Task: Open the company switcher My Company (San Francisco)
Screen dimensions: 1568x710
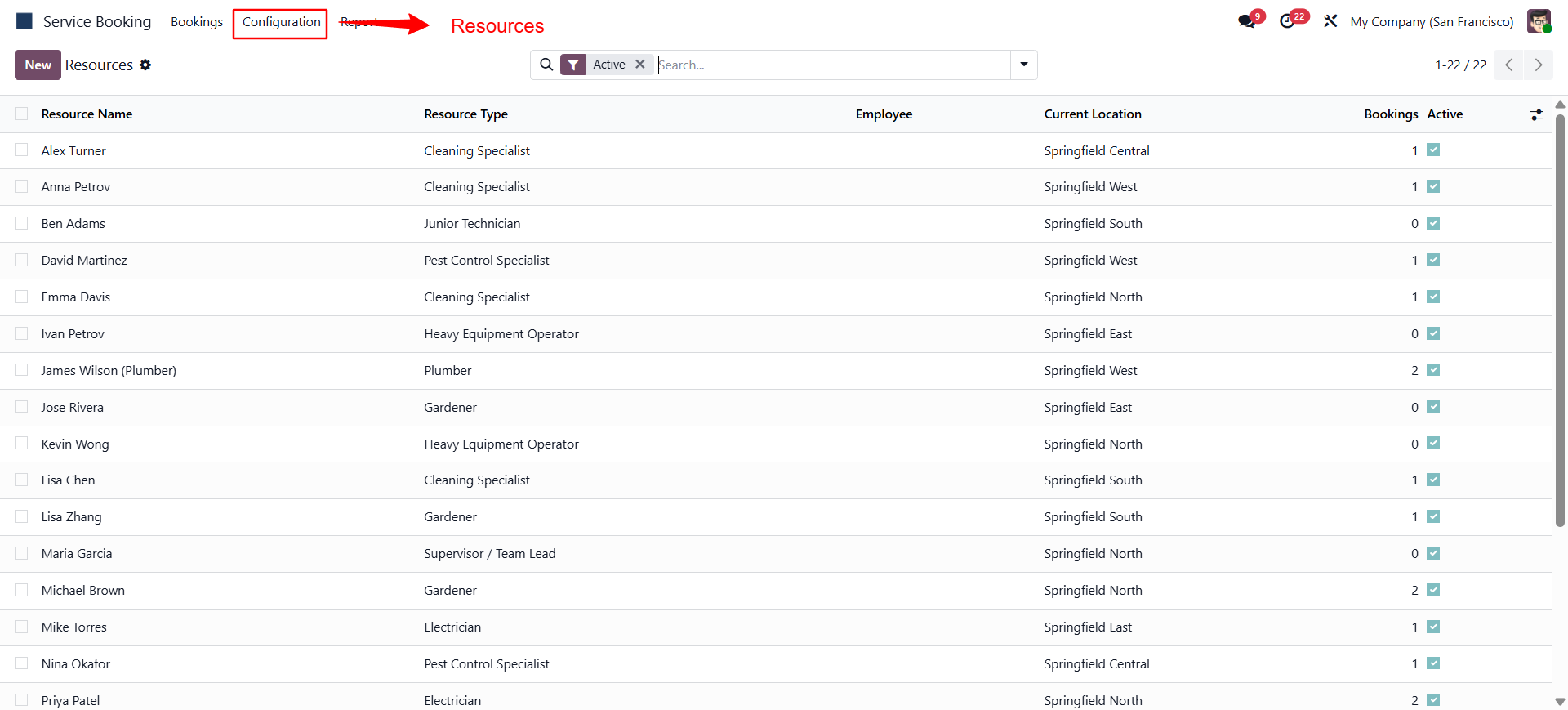Action: [x=1432, y=21]
